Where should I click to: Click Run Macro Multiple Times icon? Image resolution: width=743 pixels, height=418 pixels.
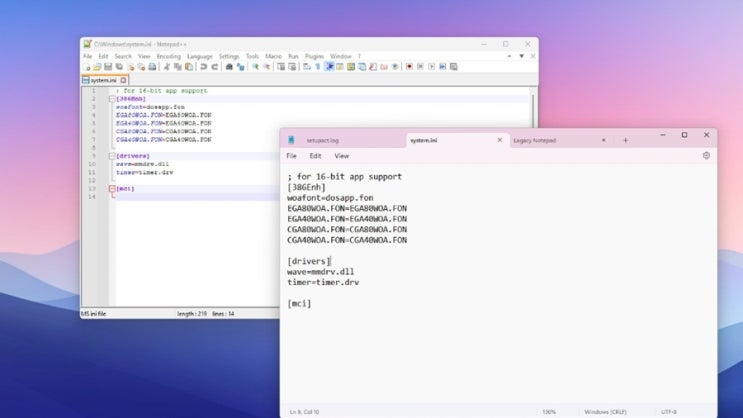pyautogui.click(x=442, y=67)
